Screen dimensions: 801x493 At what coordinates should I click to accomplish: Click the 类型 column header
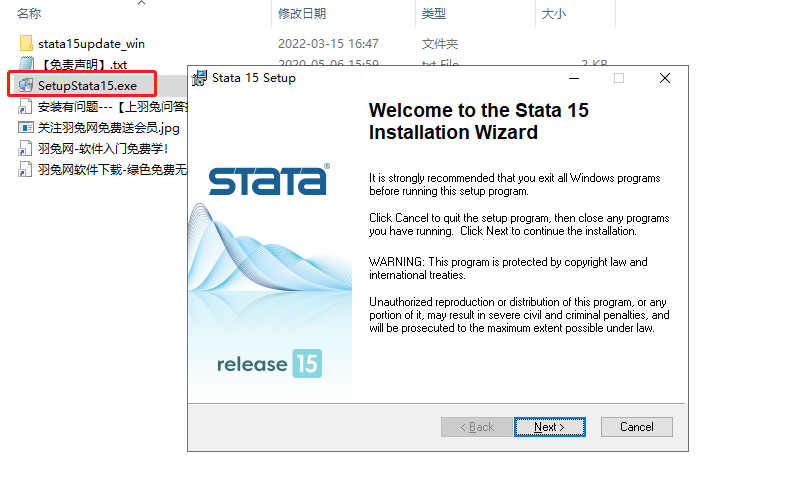434,14
